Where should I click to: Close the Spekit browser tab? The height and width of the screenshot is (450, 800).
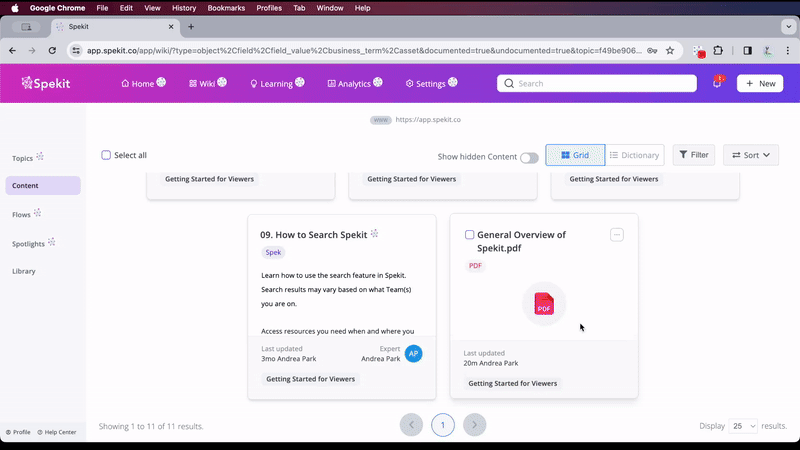171,27
